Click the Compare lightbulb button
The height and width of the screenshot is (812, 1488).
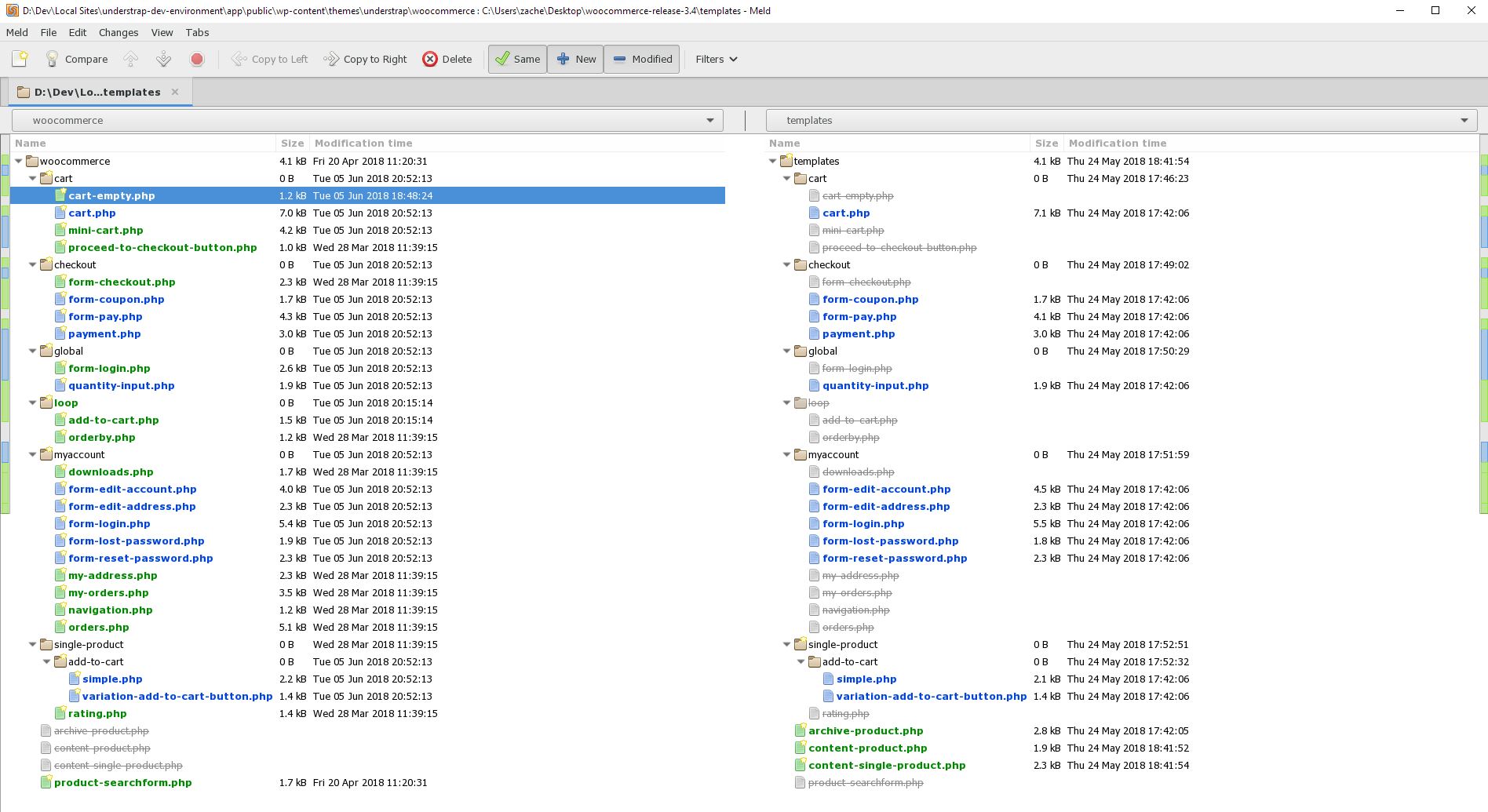(76, 59)
